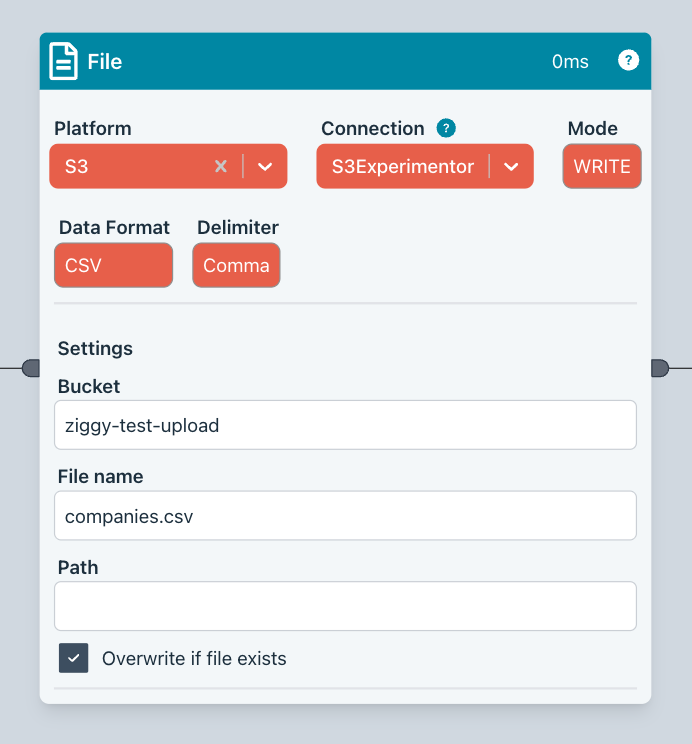
Task: Open help via header question mark icon
Action: 628,60
